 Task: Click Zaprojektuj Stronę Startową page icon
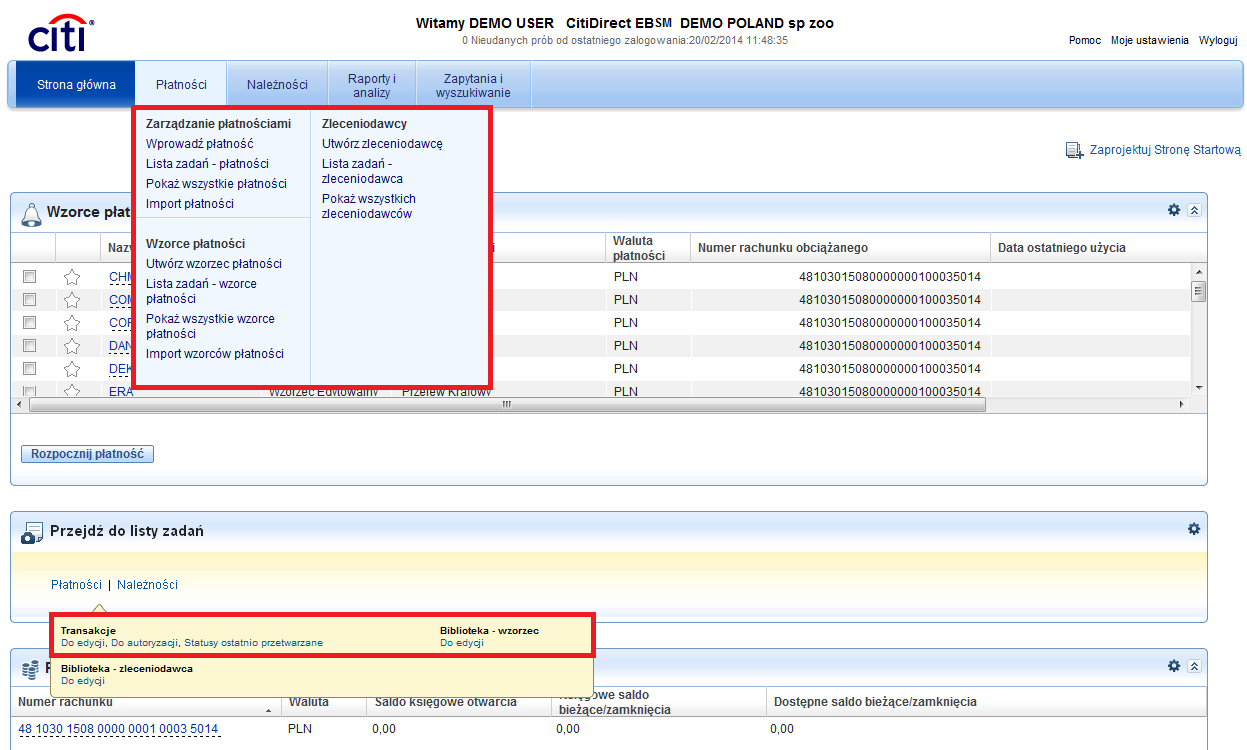[x=1074, y=150]
